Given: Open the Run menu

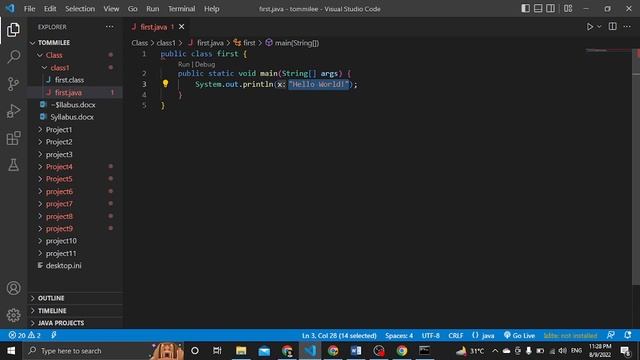Looking at the screenshot, I should [x=153, y=9].
